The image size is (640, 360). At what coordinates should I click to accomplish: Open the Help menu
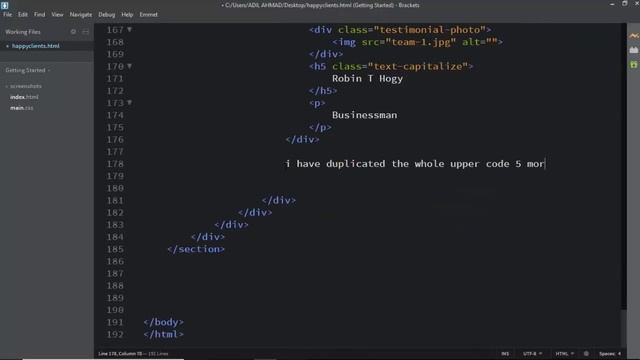tap(127, 14)
